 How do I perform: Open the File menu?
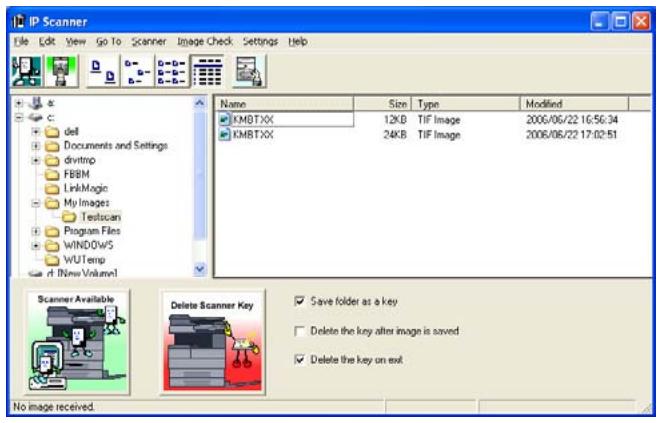tap(21, 41)
